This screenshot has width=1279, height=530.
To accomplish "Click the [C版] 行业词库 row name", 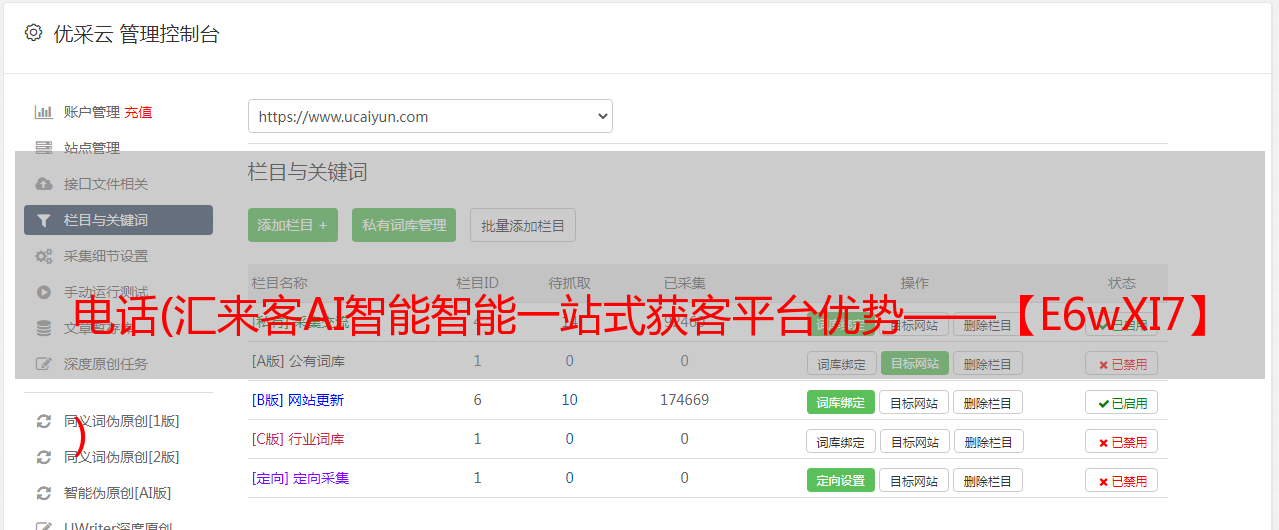I will point(298,439).
